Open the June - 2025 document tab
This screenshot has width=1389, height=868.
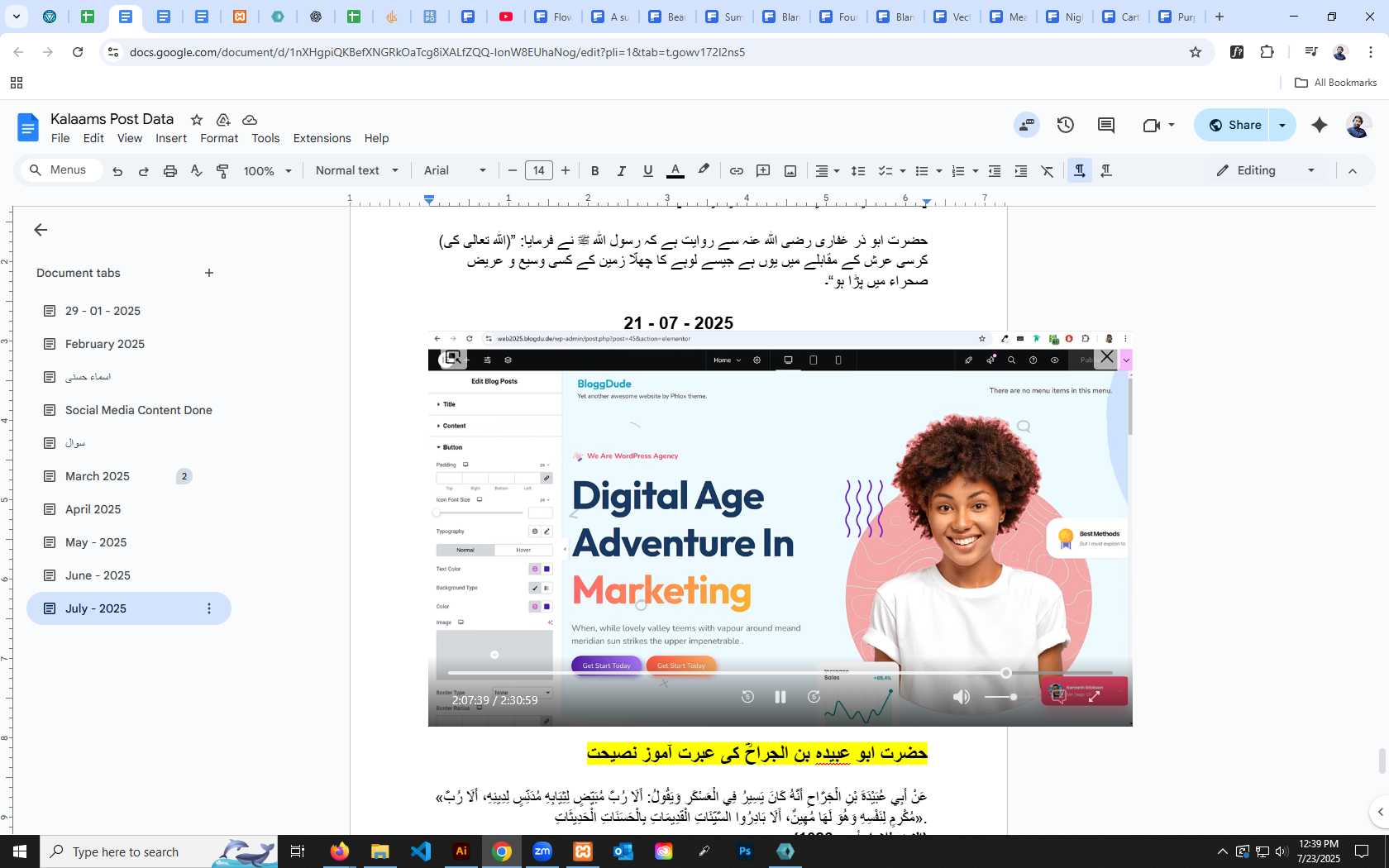click(129, 575)
